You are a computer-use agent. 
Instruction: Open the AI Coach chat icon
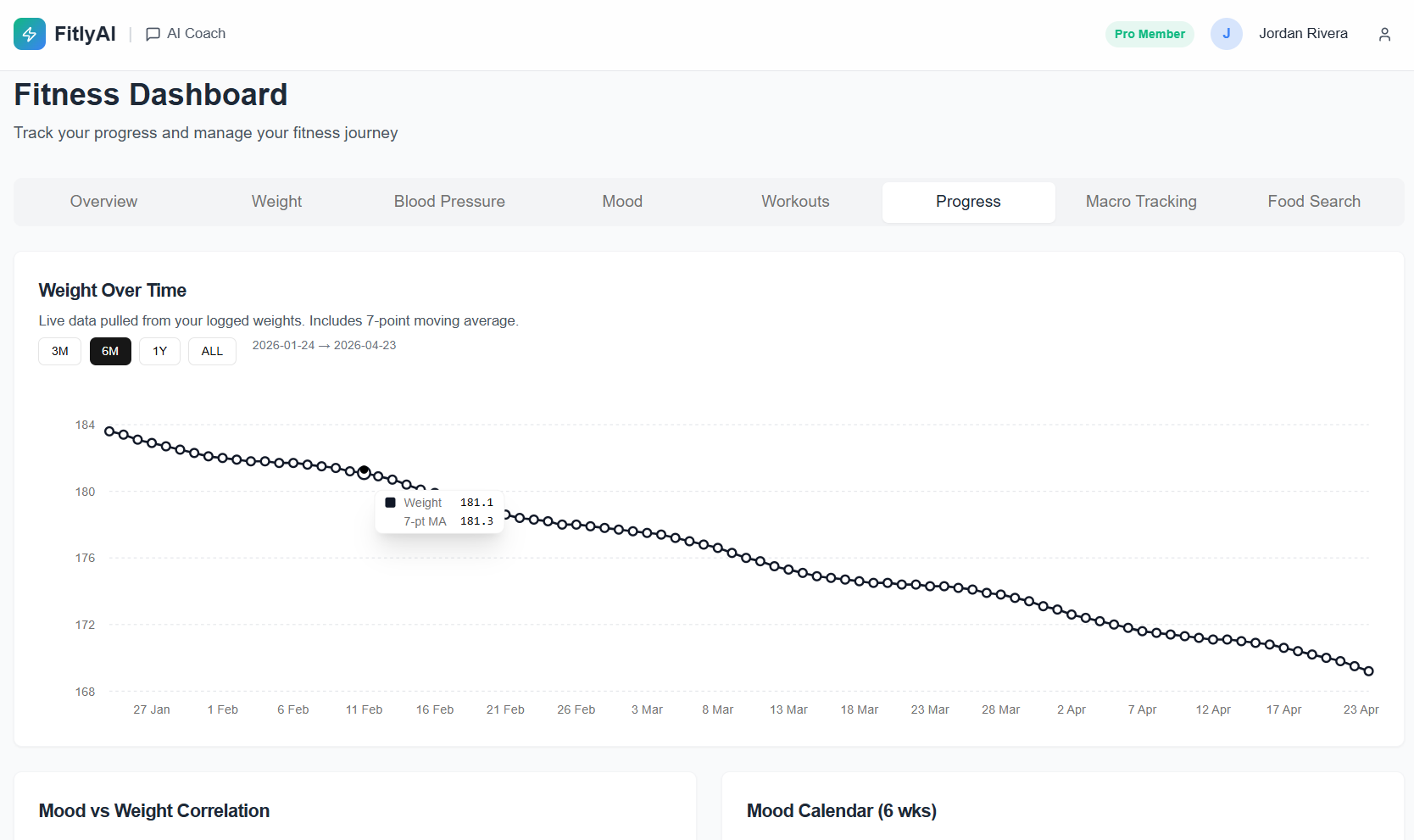153,34
